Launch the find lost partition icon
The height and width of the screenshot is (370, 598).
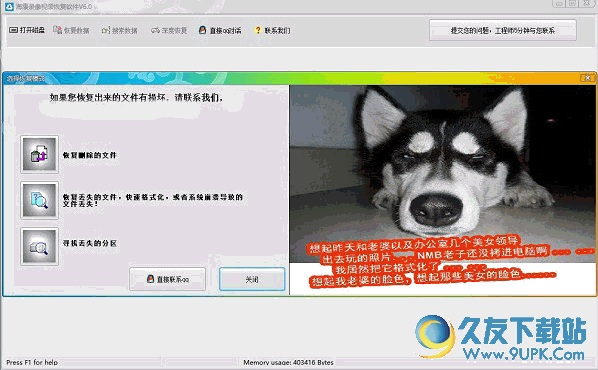(39, 246)
